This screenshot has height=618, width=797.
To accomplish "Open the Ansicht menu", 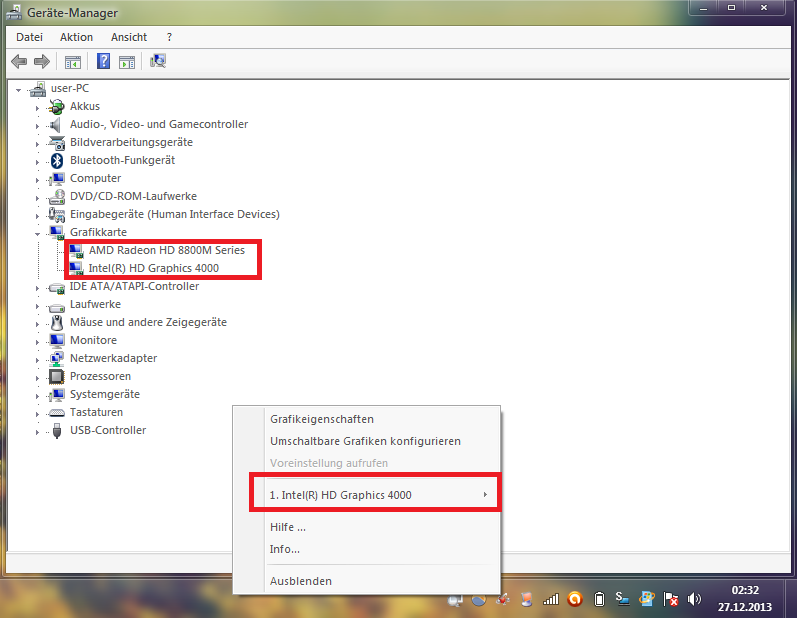I will tap(129, 37).
